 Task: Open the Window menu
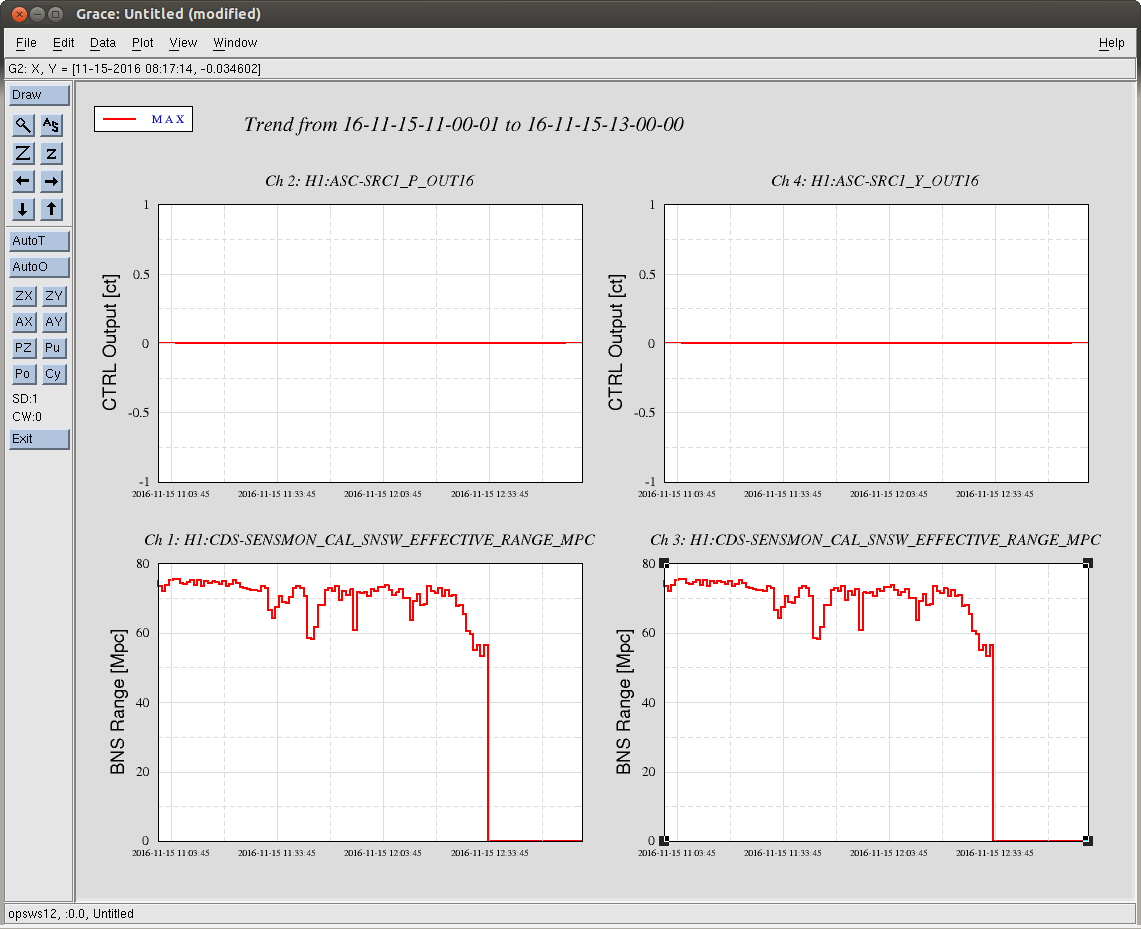click(x=235, y=43)
